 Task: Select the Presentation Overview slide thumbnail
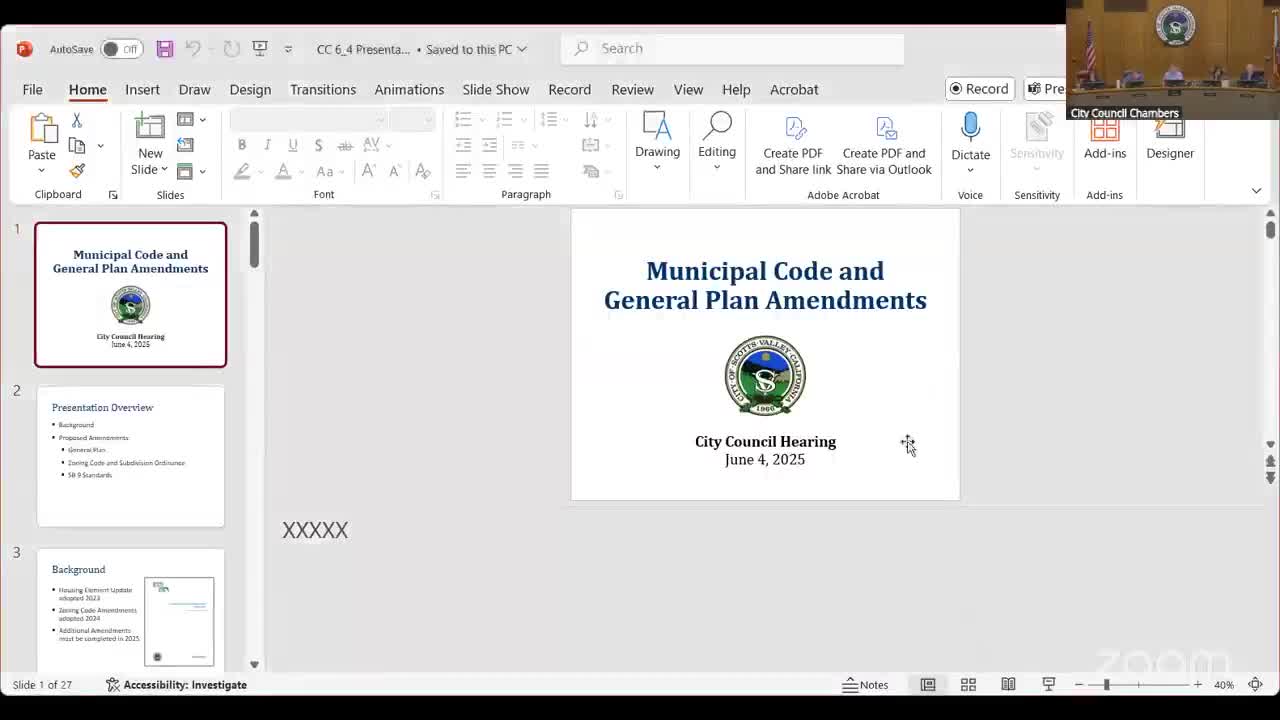(130, 456)
